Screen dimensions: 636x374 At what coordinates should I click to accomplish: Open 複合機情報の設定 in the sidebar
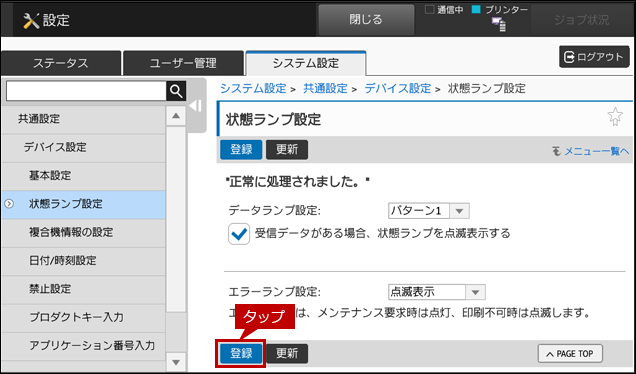pyautogui.click(x=83, y=232)
